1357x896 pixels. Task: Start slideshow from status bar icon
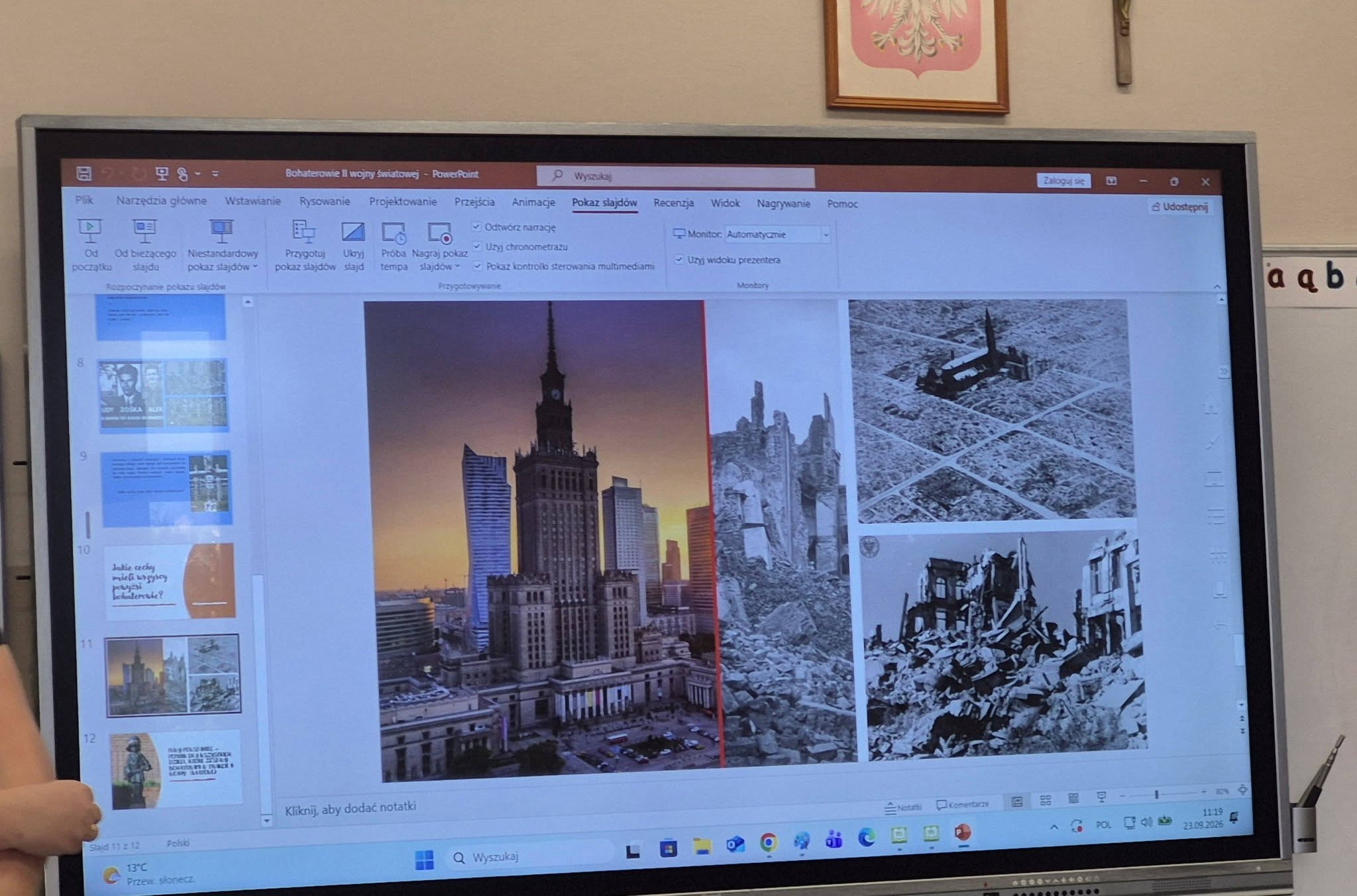(1101, 797)
